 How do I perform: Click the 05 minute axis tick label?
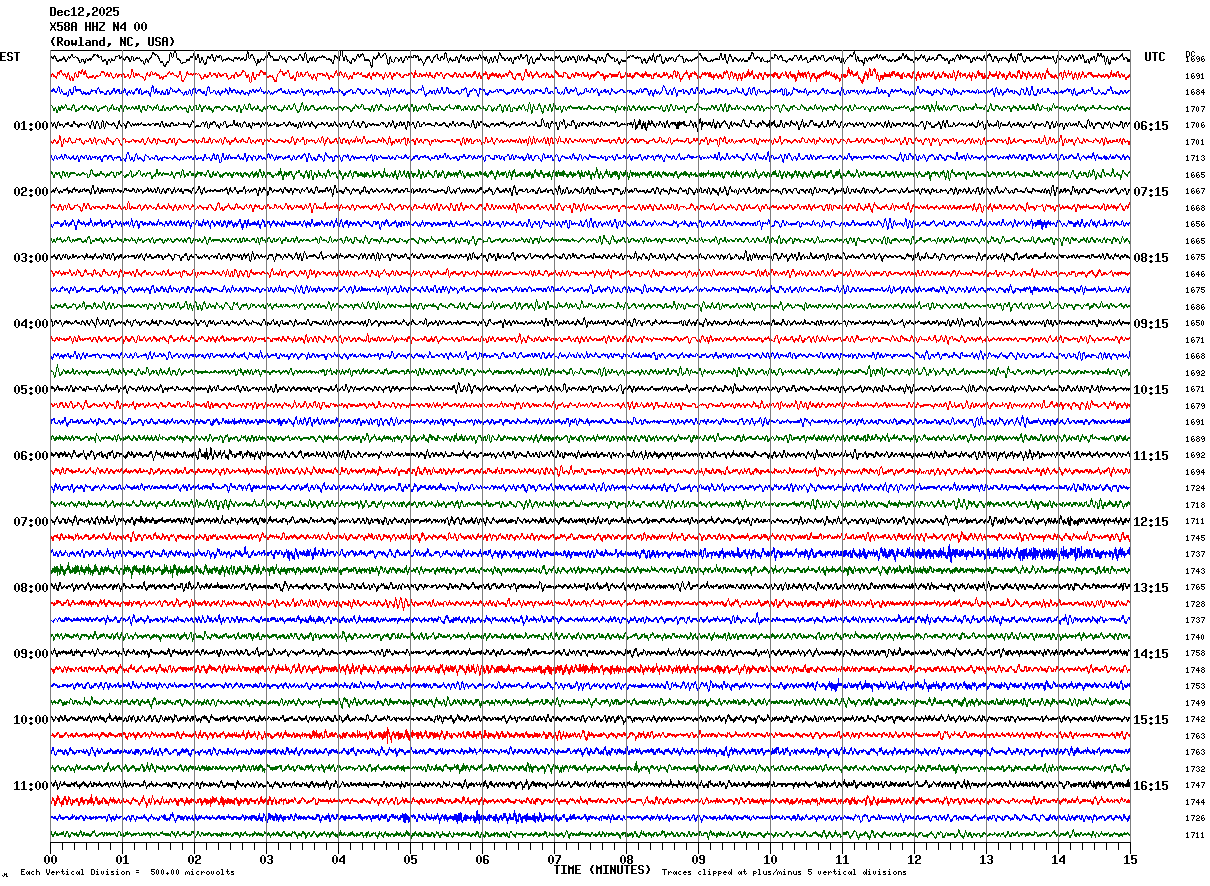410,859
